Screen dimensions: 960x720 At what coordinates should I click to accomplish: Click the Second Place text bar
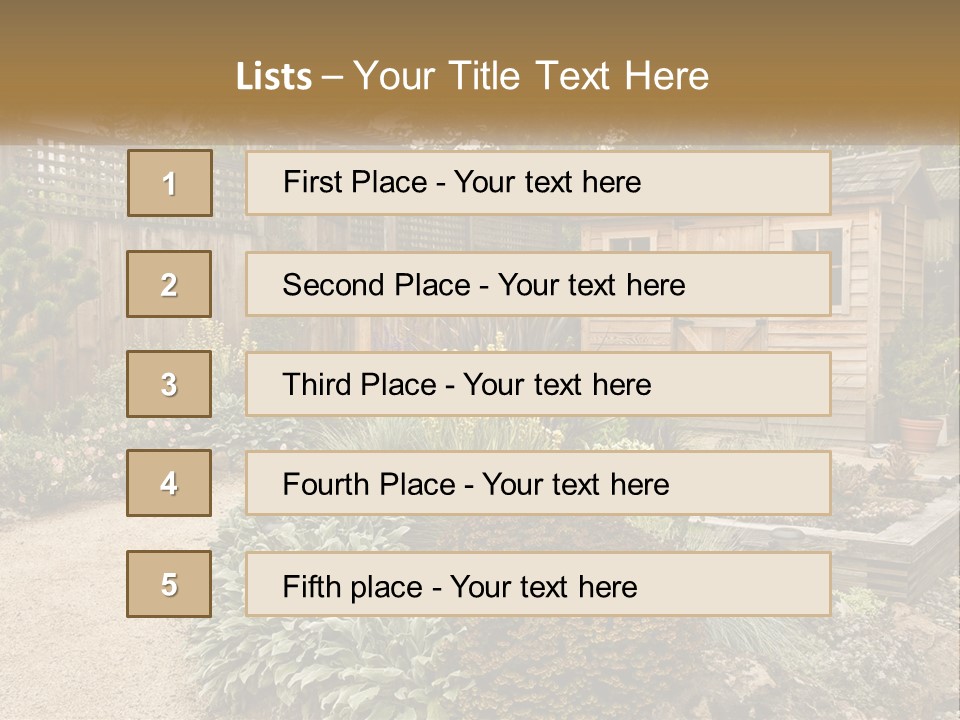[538, 284]
